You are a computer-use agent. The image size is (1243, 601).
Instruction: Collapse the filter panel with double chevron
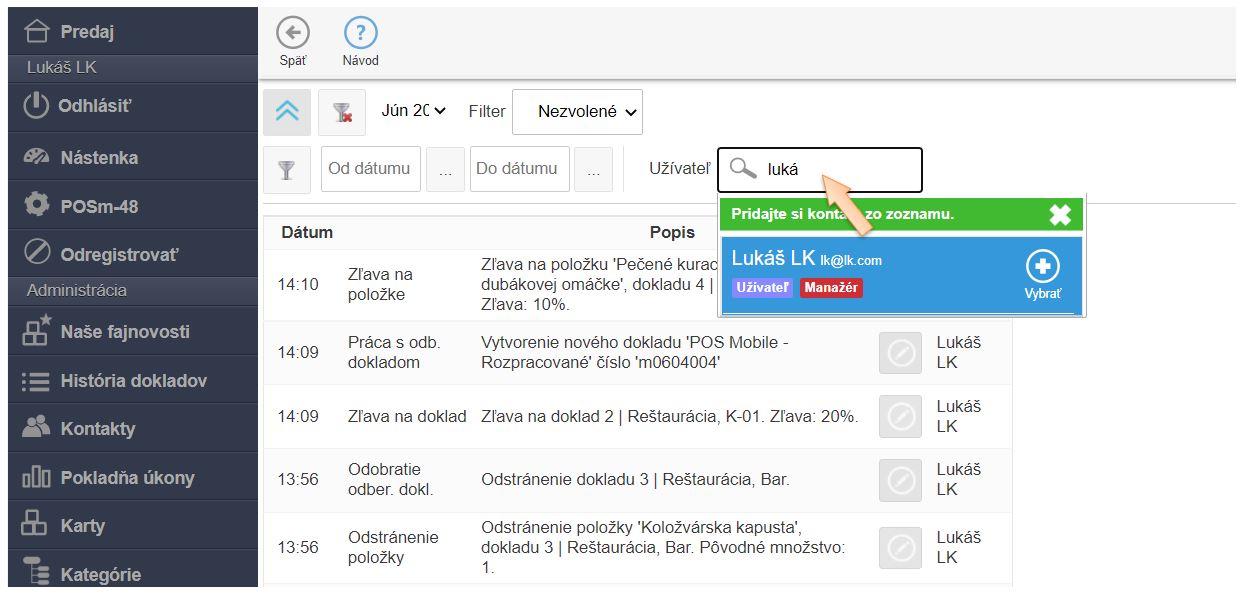(287, 112)
